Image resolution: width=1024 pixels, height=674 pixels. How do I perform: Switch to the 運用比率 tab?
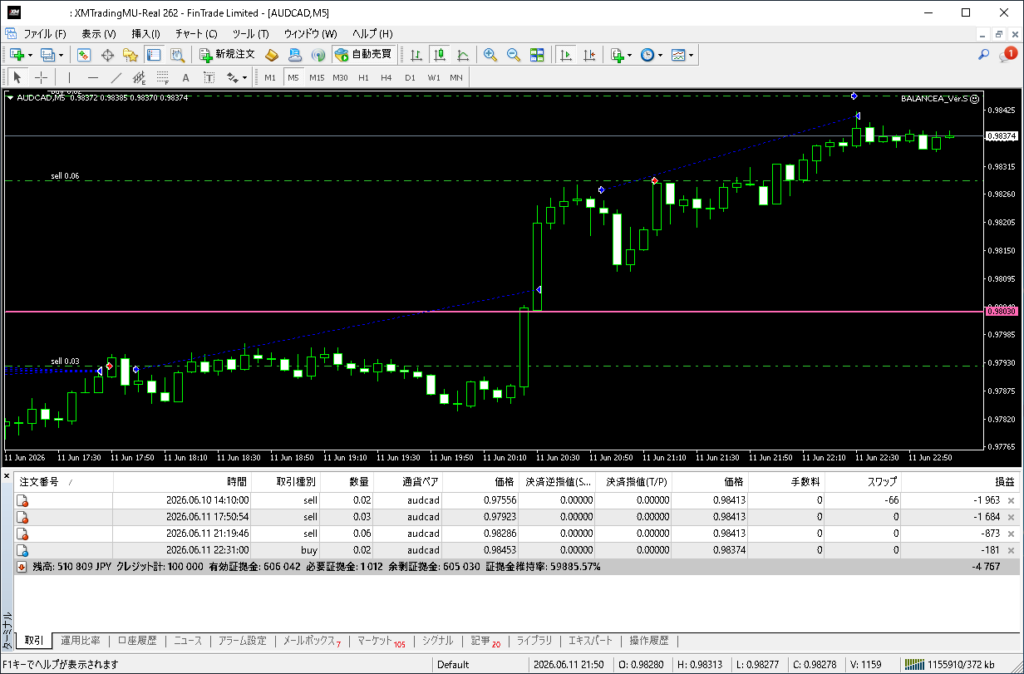(81, 641)
